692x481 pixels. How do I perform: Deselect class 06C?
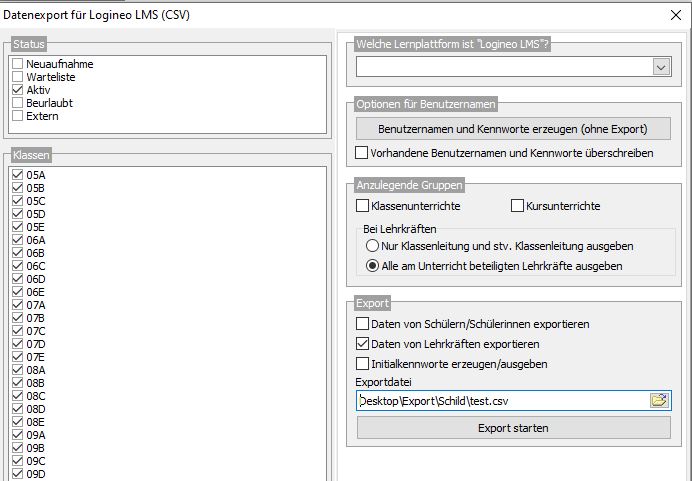pos(17,266)
